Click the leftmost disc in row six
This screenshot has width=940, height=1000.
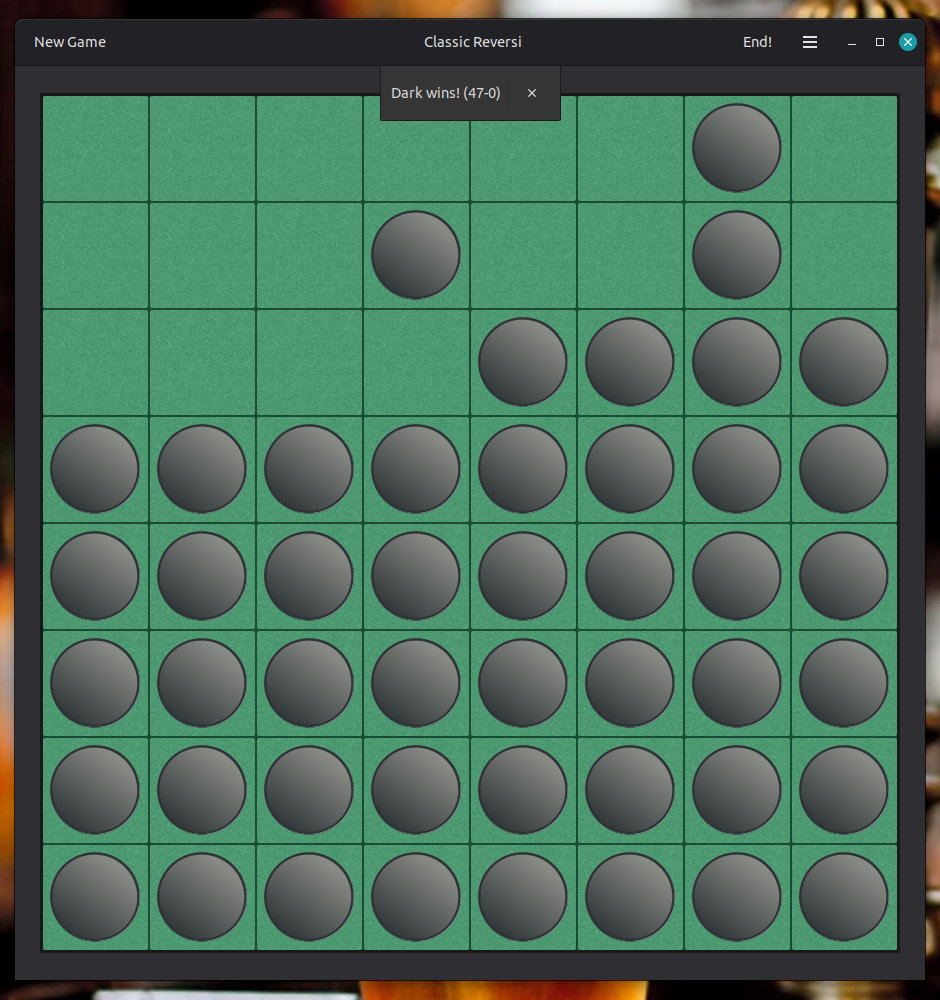(x=95, y=683)
